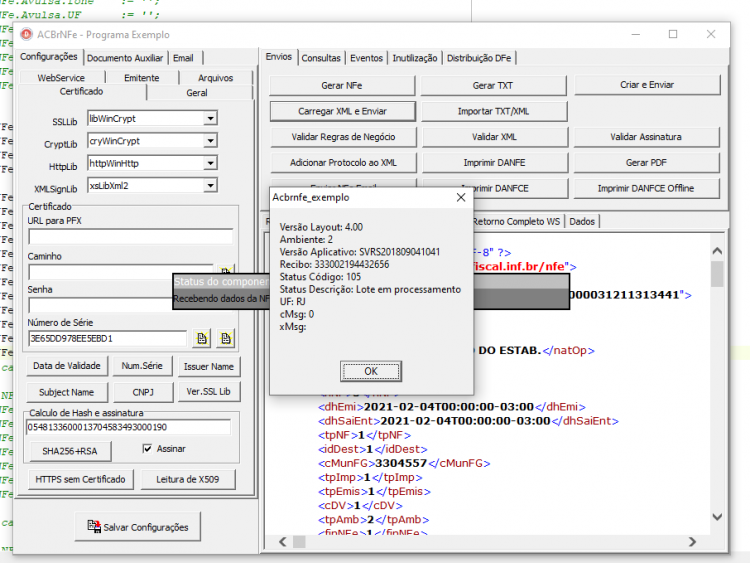Switch to the Configurações tab

coord(49,56)
